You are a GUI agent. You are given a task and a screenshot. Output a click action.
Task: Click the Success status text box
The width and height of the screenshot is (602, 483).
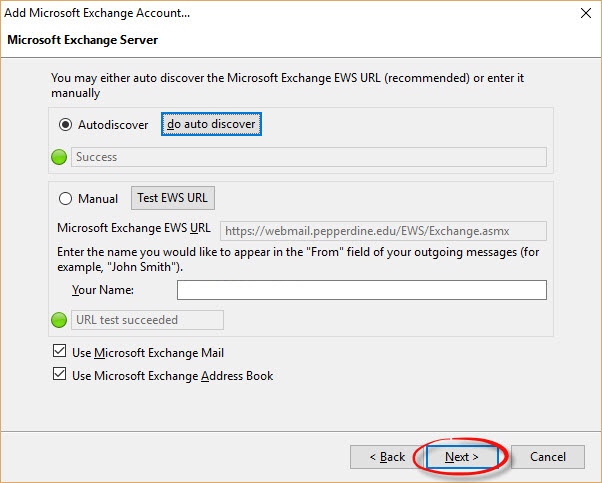point(309,157)
